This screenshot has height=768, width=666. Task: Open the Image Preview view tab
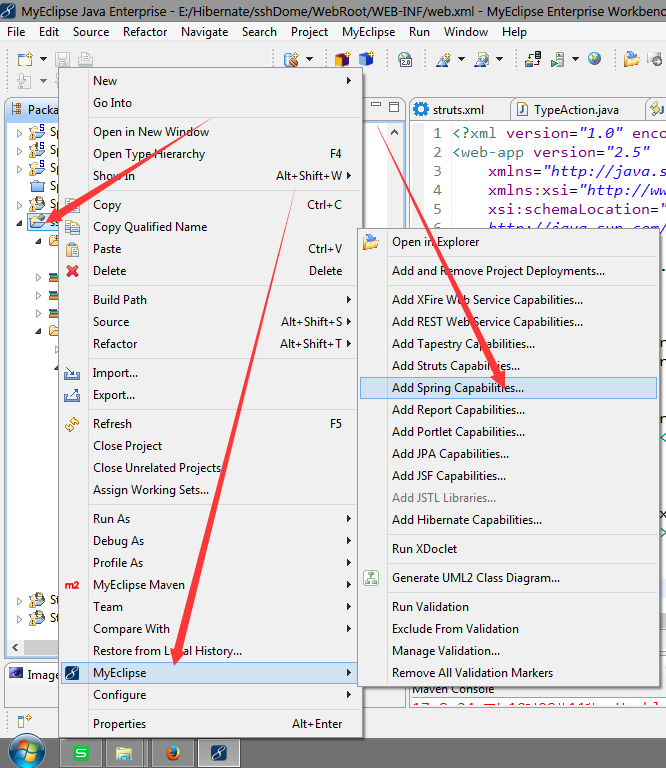pos(33,674)
